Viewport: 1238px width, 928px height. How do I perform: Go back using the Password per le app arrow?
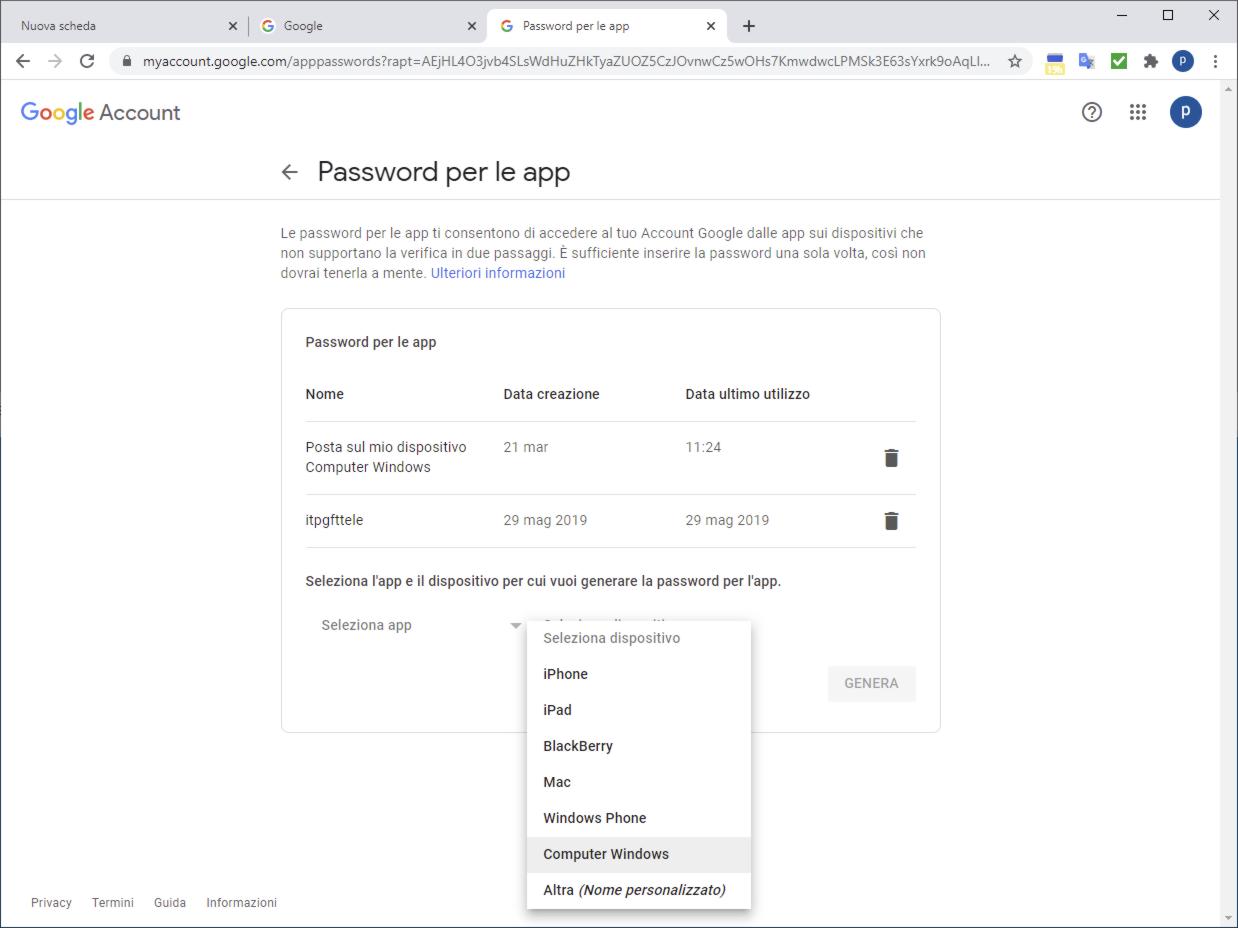click(290, 172)
